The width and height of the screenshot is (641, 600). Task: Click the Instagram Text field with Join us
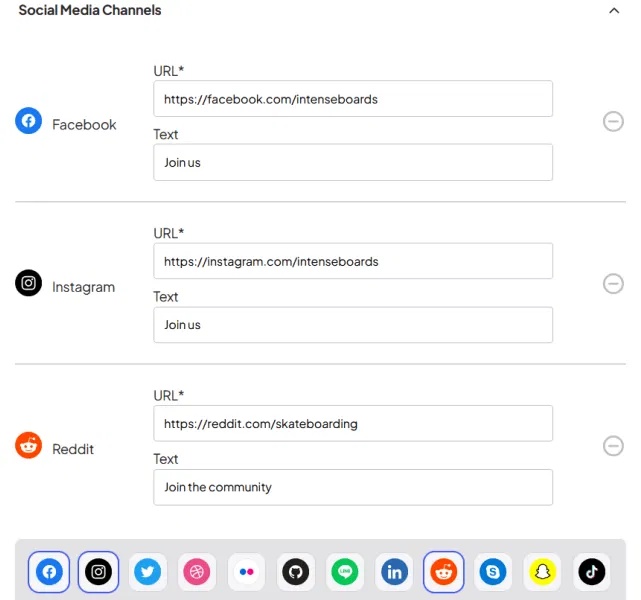point(352,325)
